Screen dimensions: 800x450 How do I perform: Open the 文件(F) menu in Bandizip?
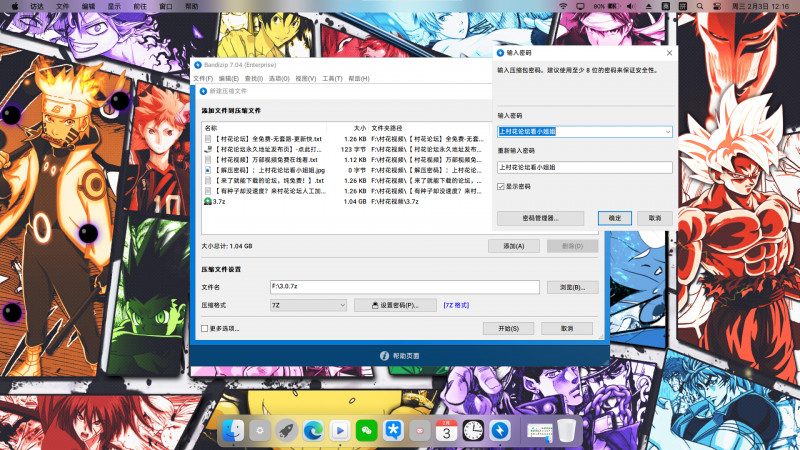coord(202,78)
